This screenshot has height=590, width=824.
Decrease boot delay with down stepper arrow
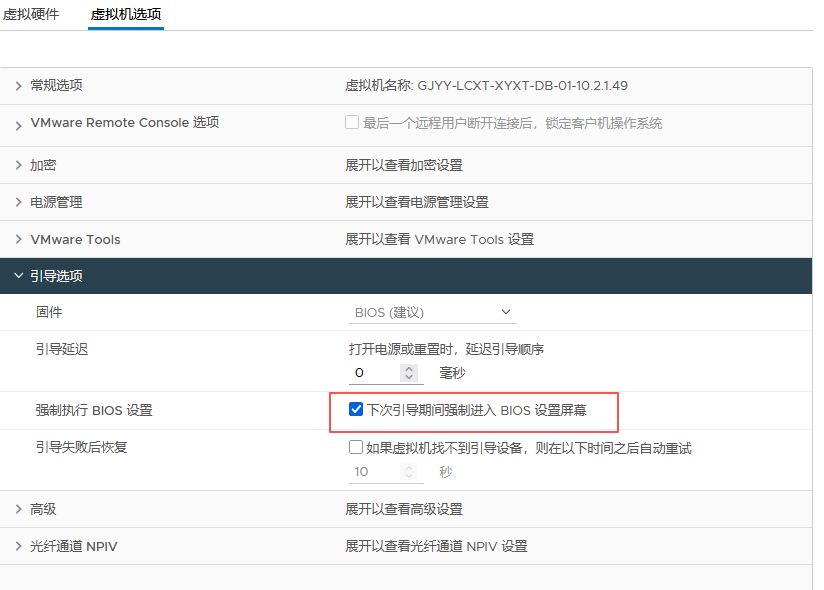pos(408,378)
